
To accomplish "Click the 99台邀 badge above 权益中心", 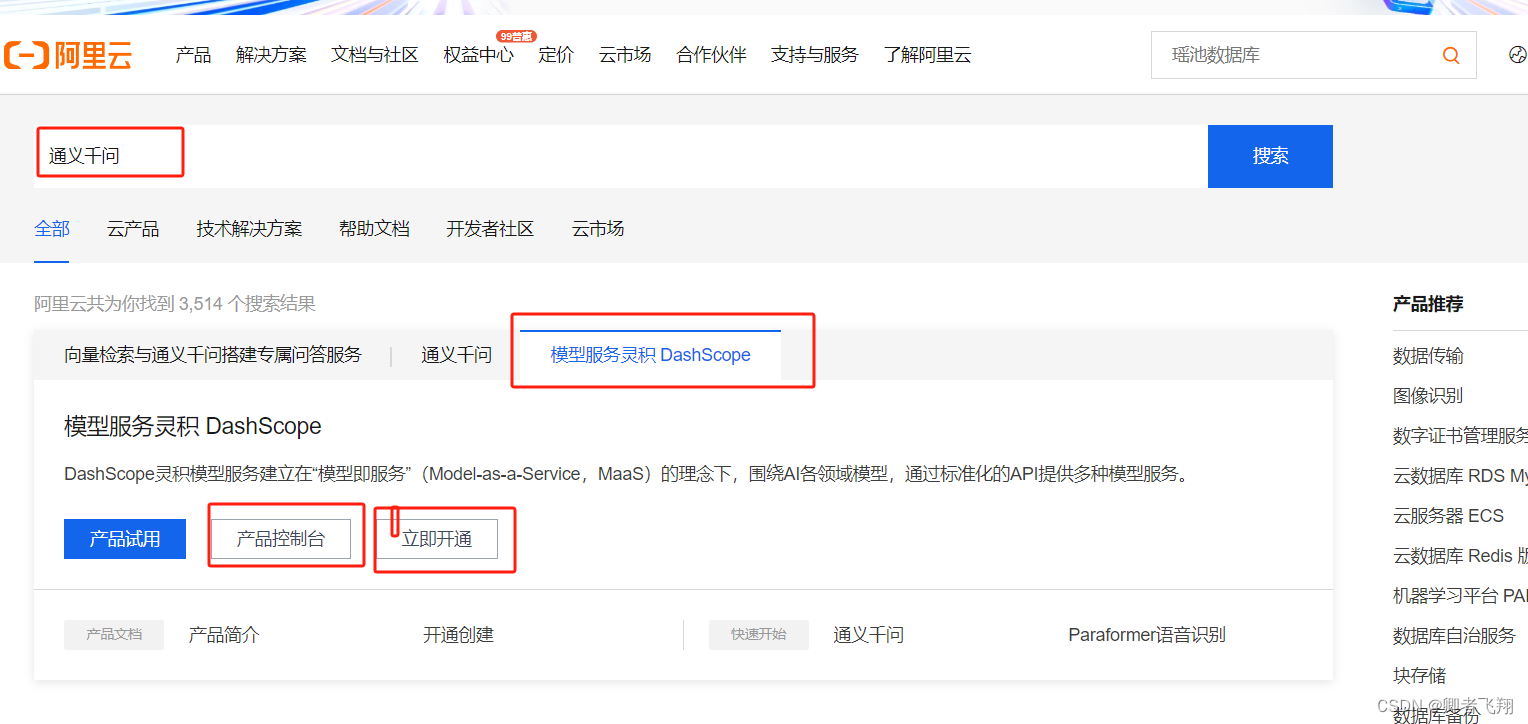I will point(516,36).
